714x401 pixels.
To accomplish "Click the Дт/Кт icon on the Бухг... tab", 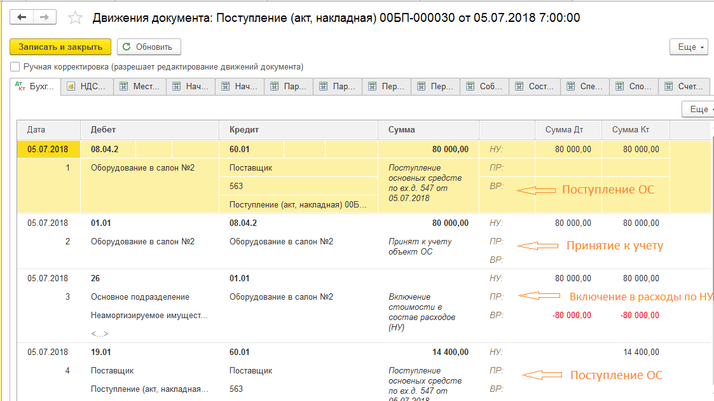I will tap(18, 88).
